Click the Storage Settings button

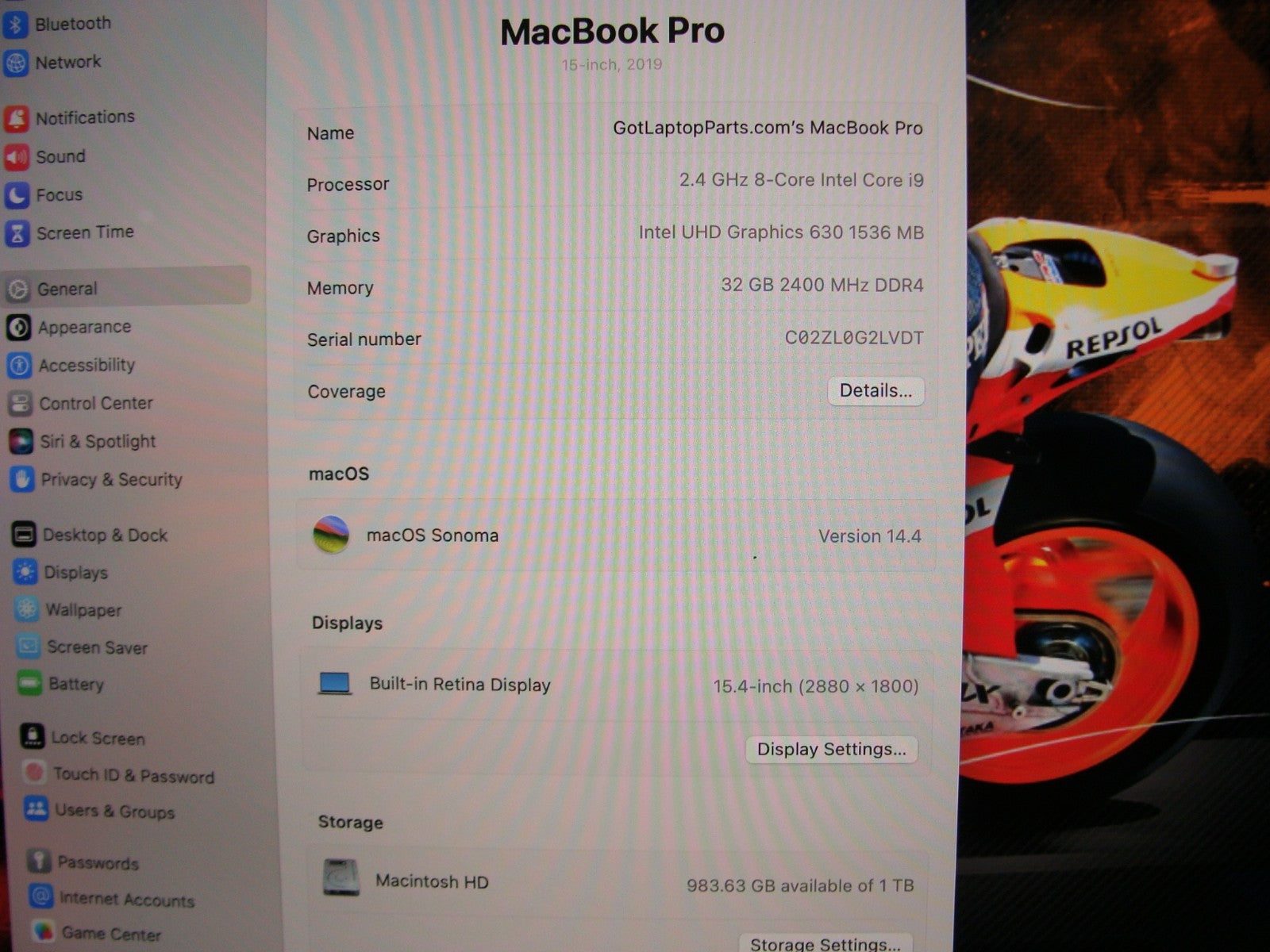click(825, 943)
